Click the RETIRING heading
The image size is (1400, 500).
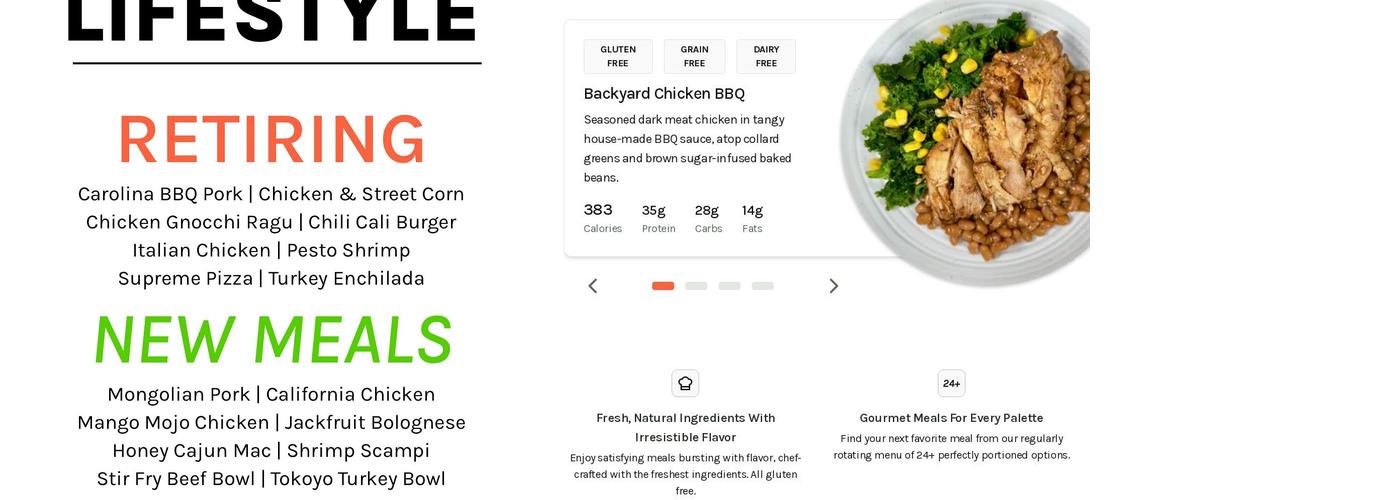[272, 140]
